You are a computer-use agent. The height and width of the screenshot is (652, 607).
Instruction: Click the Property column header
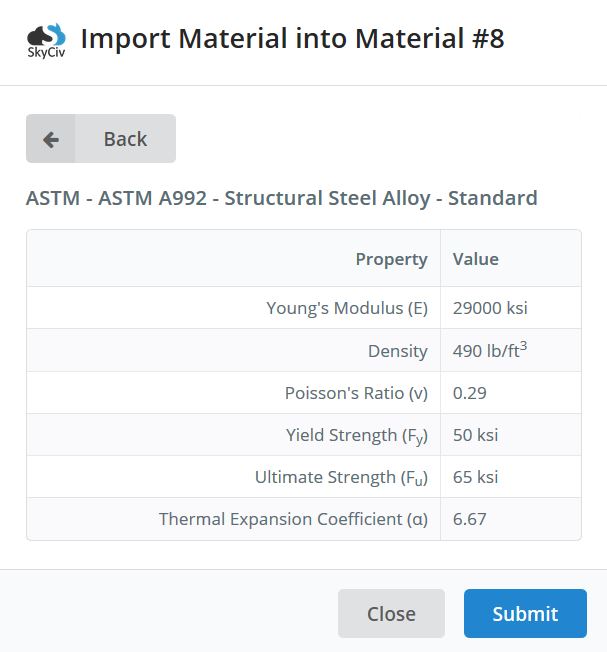coord(392,259)
